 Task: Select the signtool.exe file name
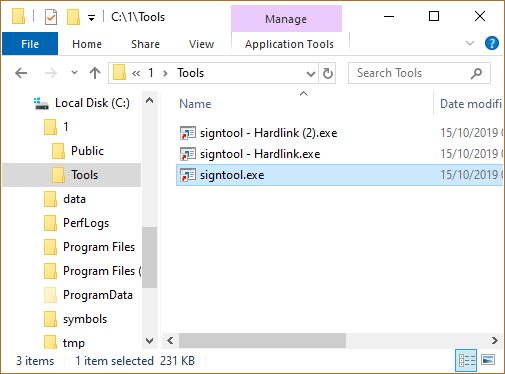tap(232, 175)
